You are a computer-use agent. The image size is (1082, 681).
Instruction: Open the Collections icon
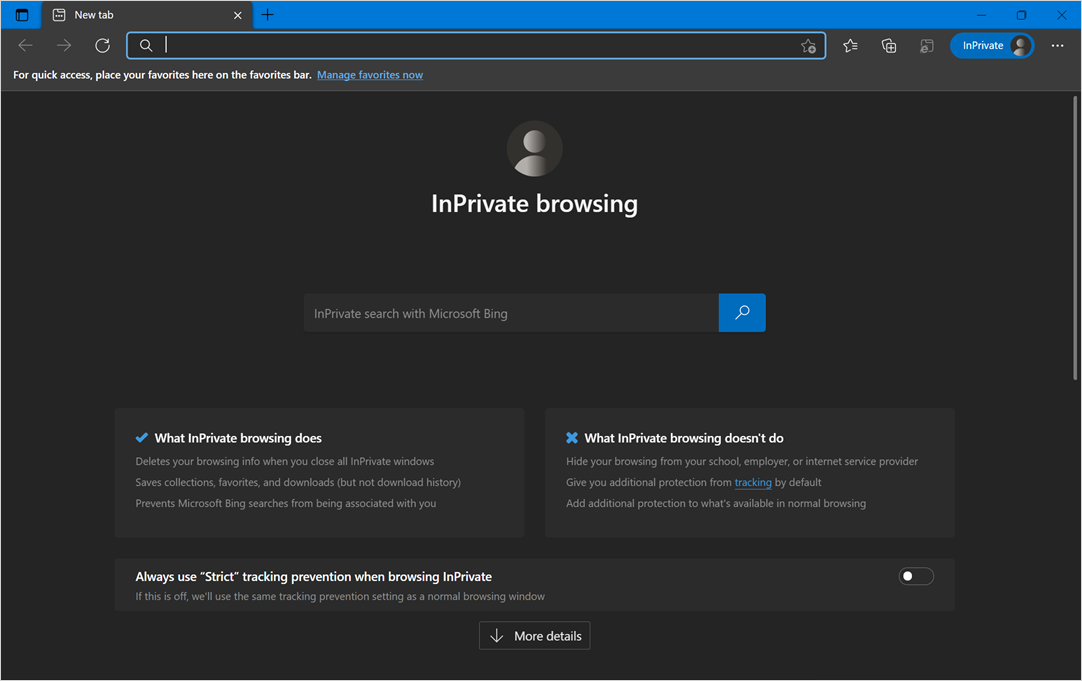(888, 45)
